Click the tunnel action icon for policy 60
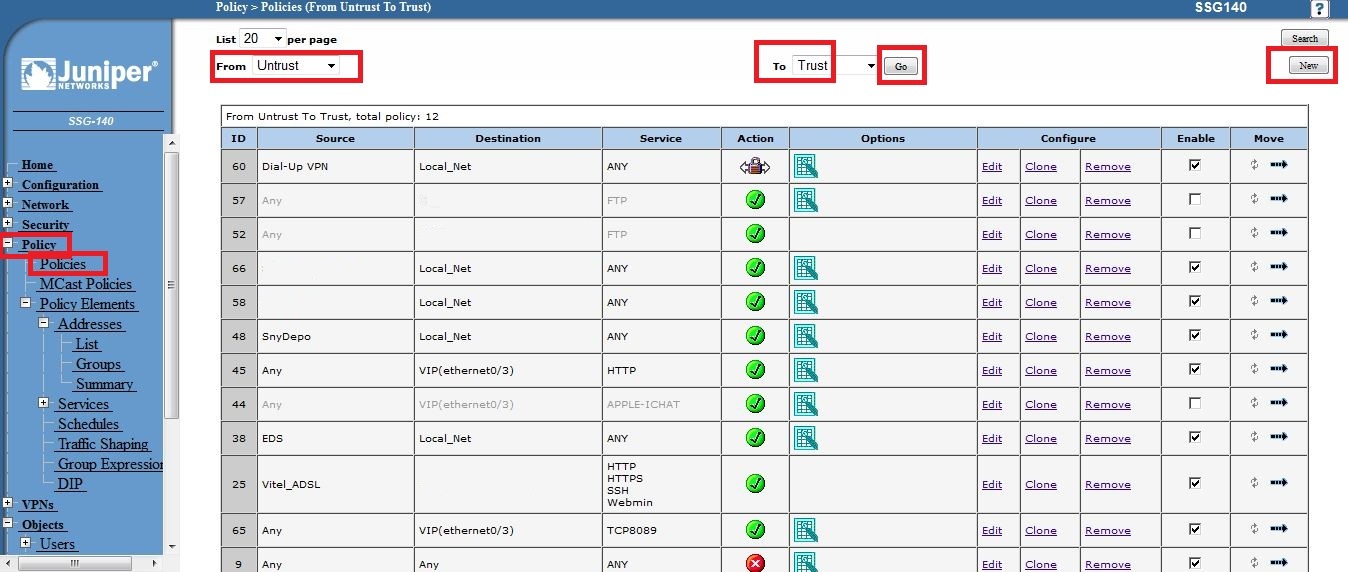This screenshot has height=572, width=1348. (755, 167)
